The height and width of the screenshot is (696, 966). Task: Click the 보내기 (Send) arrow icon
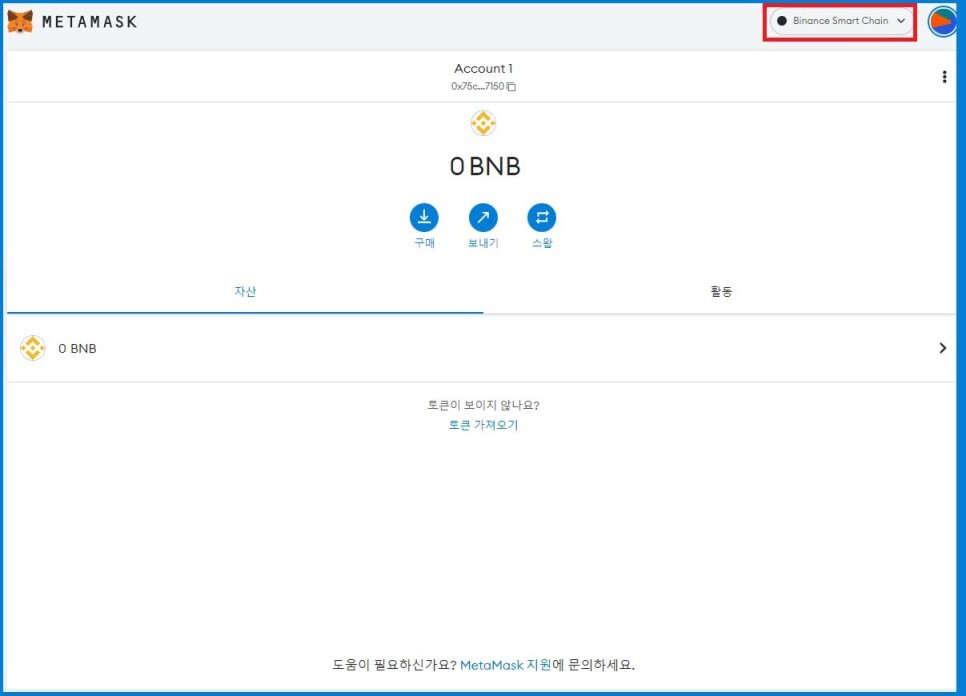tap(483, 217)
